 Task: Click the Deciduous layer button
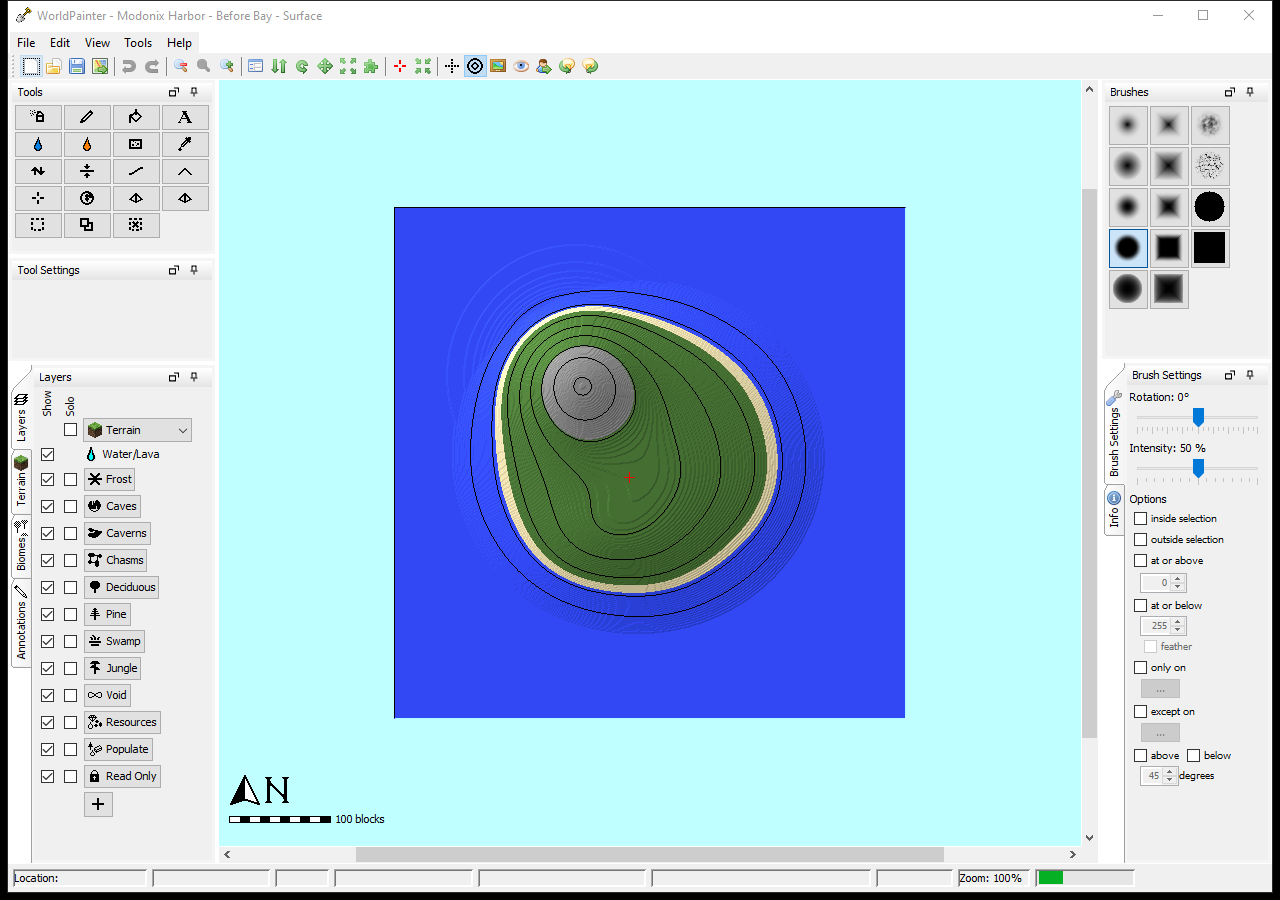[x=121, y=587]
